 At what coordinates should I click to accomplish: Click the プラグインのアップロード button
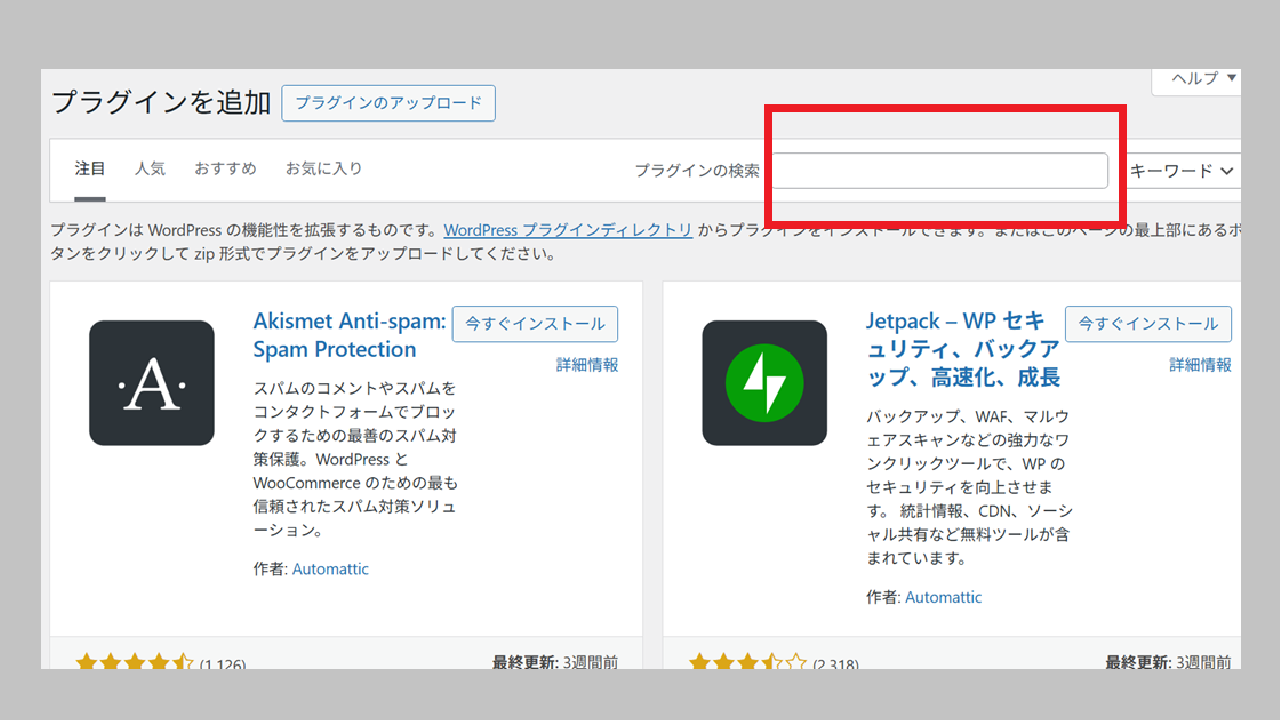point(389,103)
